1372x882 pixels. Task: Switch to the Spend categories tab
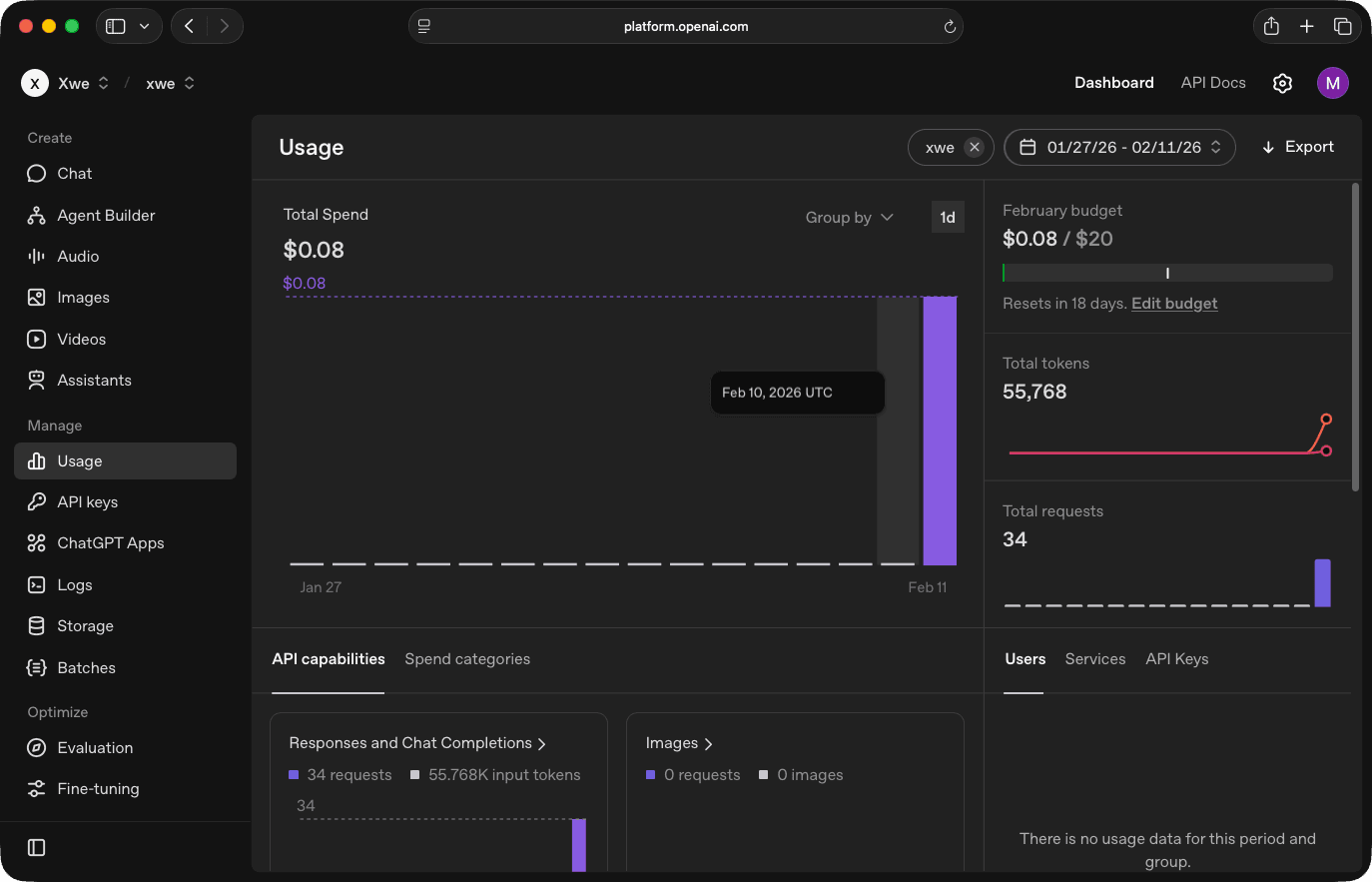point(467,659)
